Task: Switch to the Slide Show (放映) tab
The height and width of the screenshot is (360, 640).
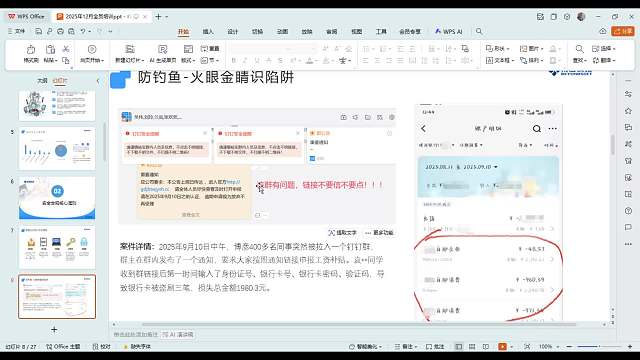Action: tap(307, 31)
